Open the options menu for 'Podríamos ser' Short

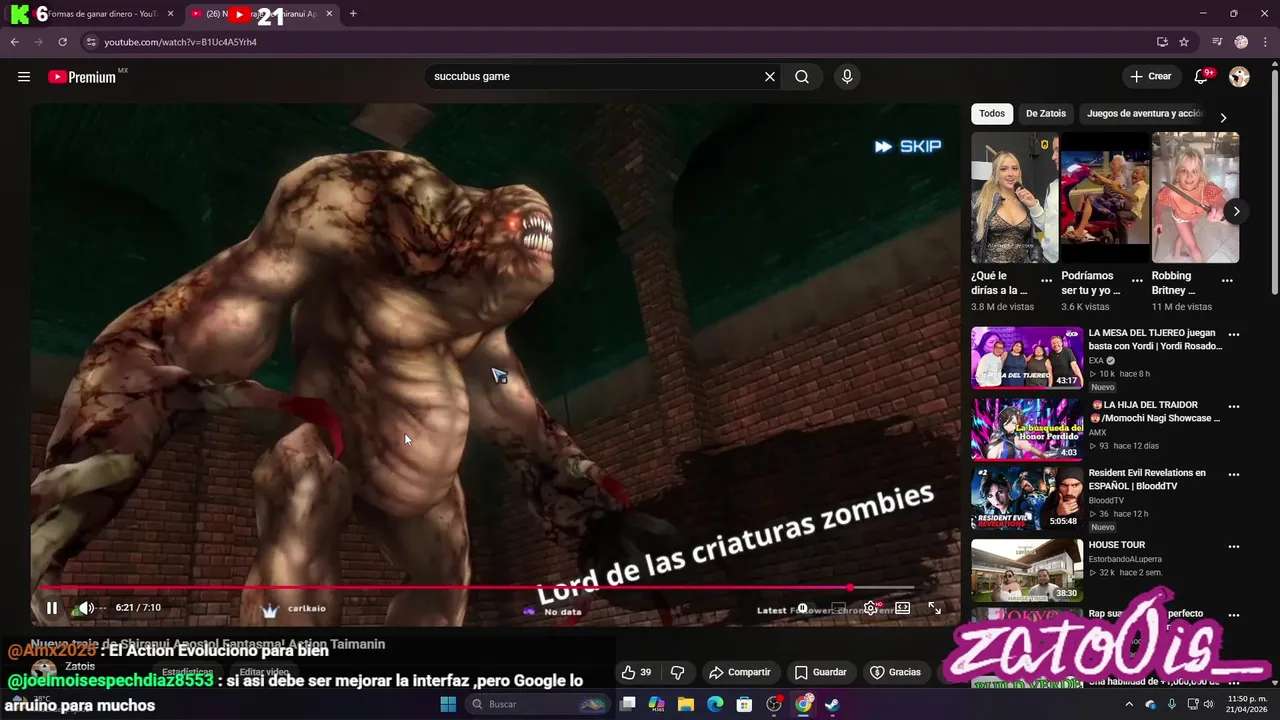pyautogui.click(x=1137, y=281)
